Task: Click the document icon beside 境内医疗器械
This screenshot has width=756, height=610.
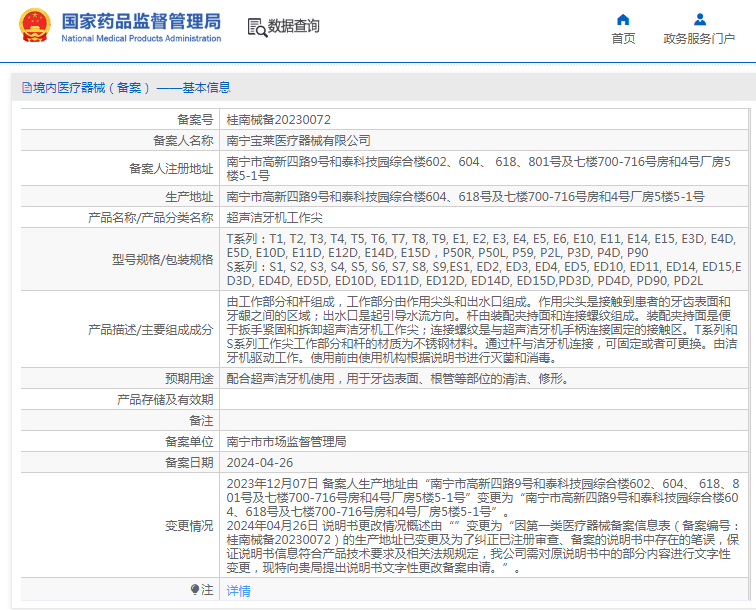Action: pyautogui.click(x=27, y=88)
